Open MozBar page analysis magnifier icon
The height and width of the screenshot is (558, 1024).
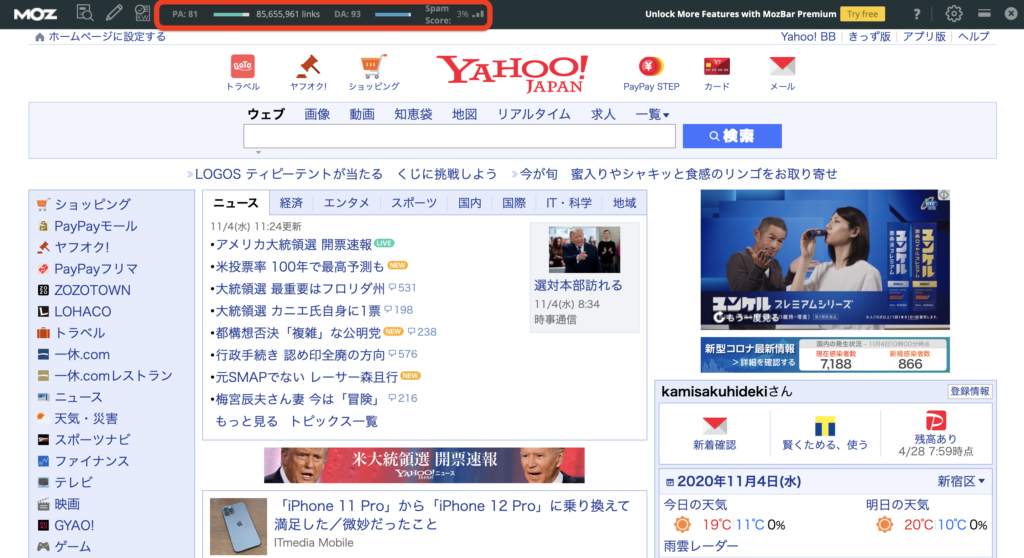(85, 13)
